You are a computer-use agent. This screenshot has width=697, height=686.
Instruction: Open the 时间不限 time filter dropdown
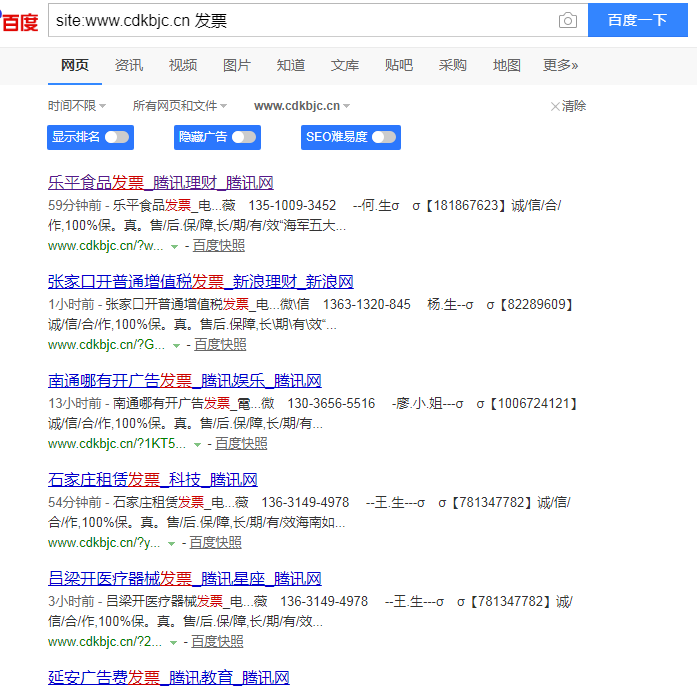pos(76,106)
